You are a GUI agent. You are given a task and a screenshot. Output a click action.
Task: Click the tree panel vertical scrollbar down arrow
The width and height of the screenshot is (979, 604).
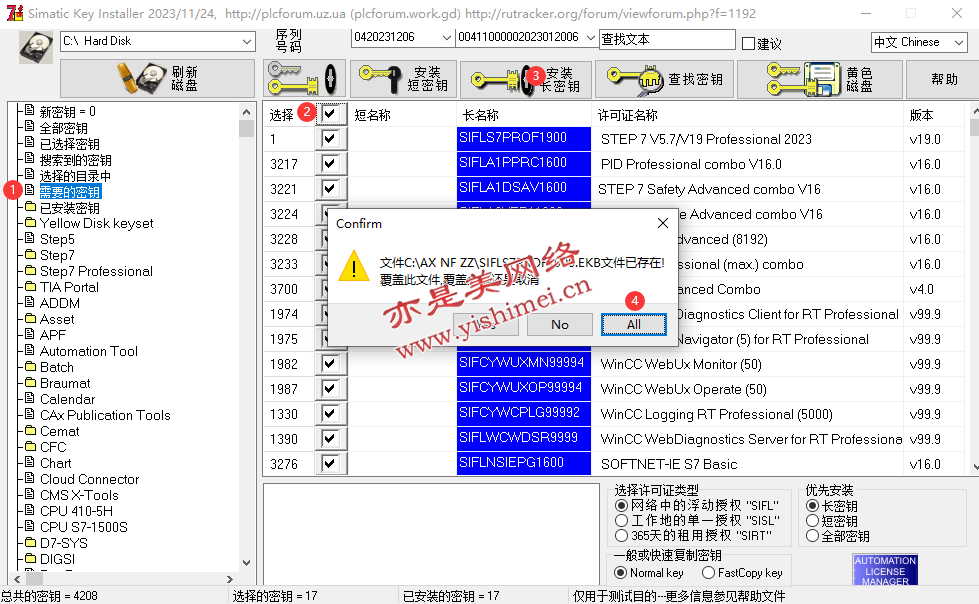[x=247, y=562]
